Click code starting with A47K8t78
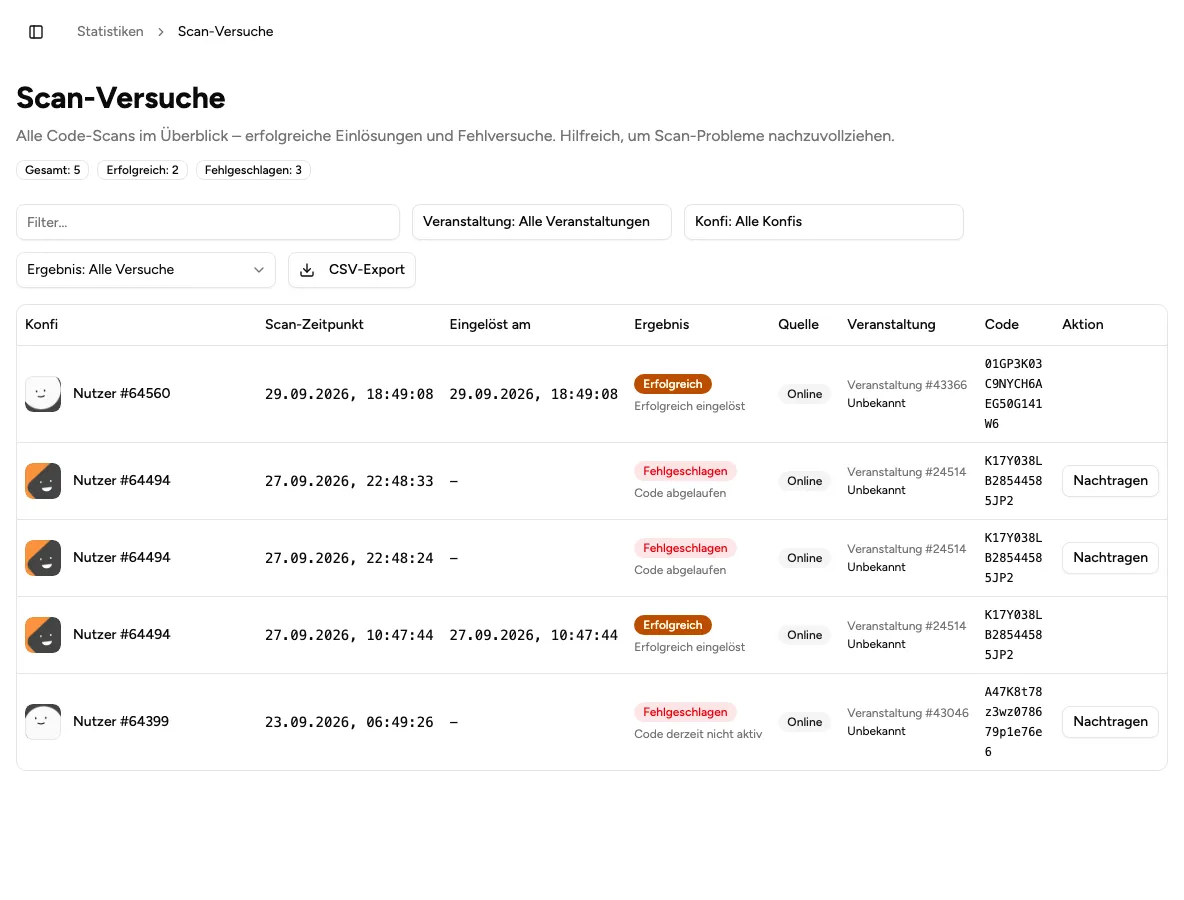Screen dimensions: 1184x900 pyautogui.click(x=1013, y=722)
